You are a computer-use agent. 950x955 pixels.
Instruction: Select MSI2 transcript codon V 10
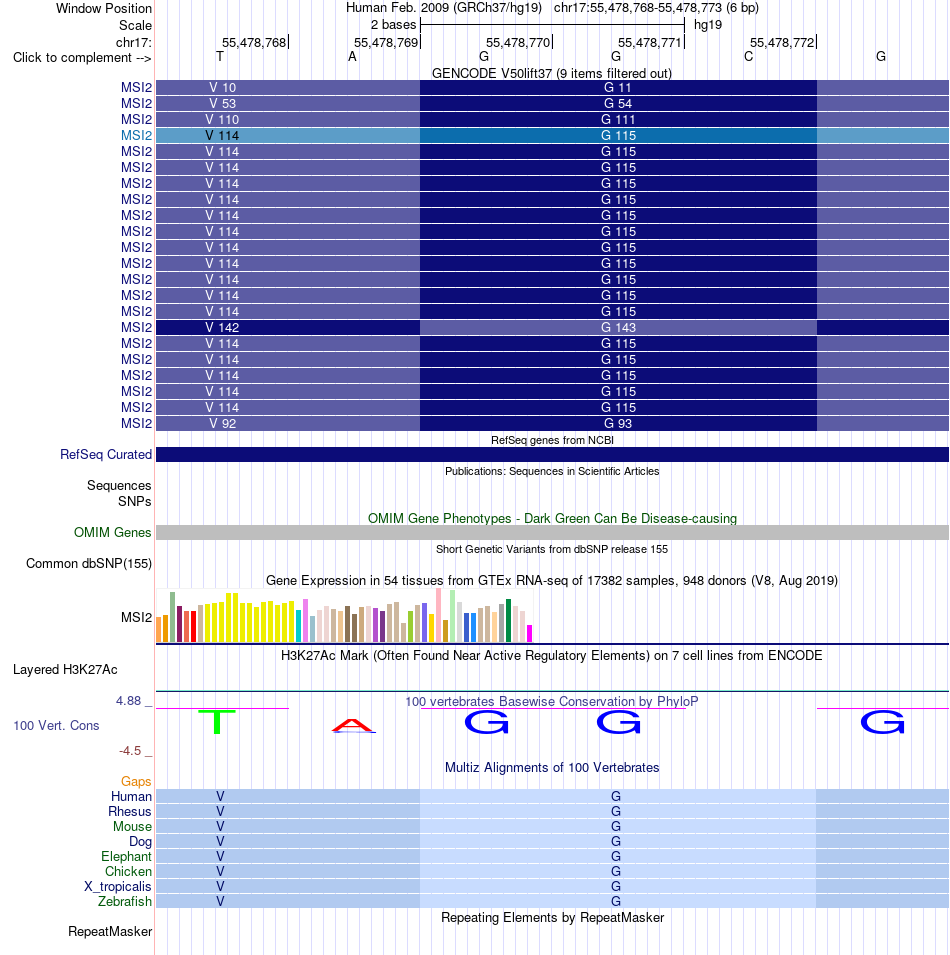222,88
